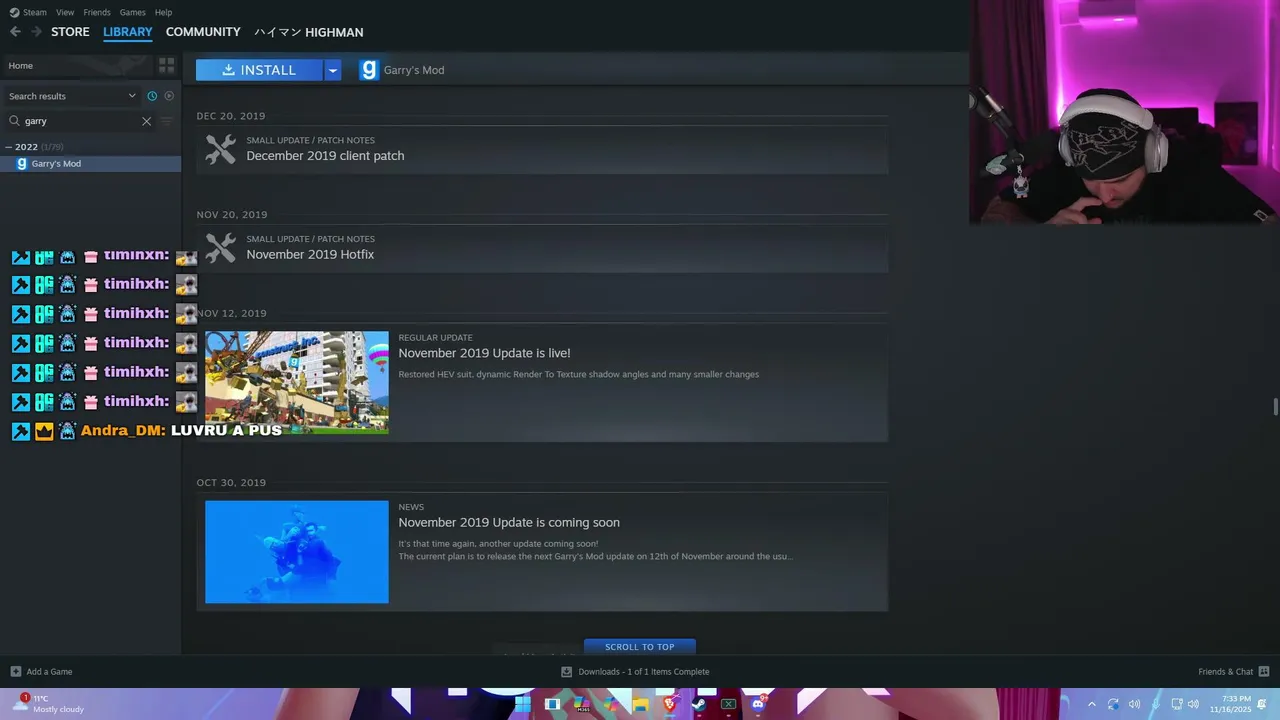1280x720 pixels.
Task: Open Microsoft 365 from taskbar
Action: tap(581, 704)
